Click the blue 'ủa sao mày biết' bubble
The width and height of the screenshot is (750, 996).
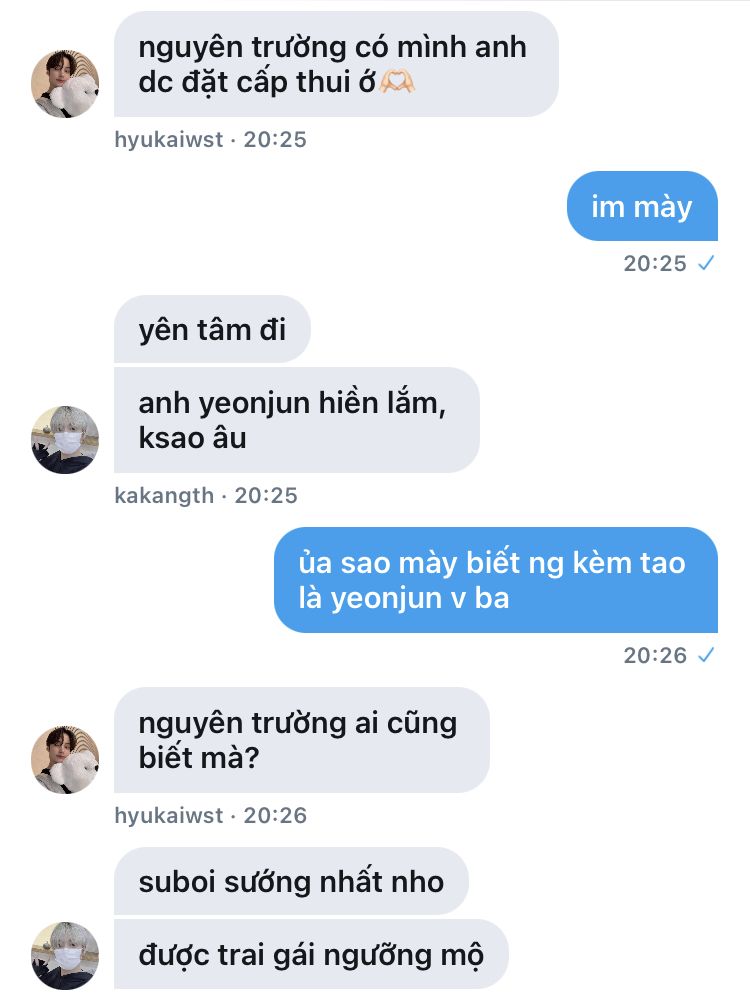pyautogui.click(x=495, y=580)
